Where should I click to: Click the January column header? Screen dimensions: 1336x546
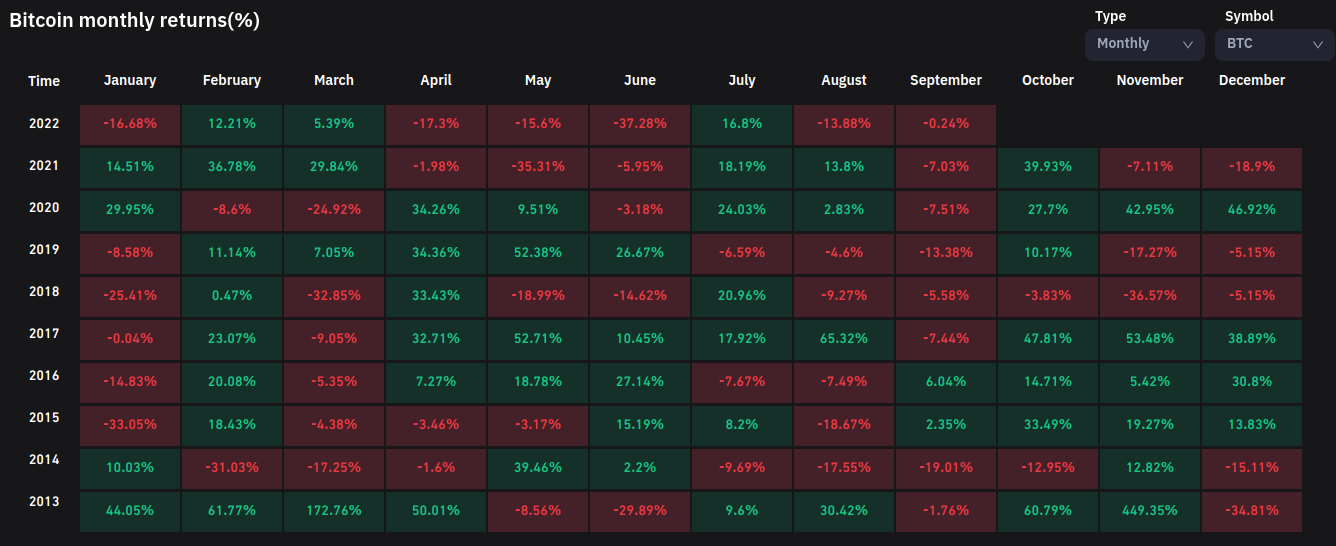tap(130, 80)
